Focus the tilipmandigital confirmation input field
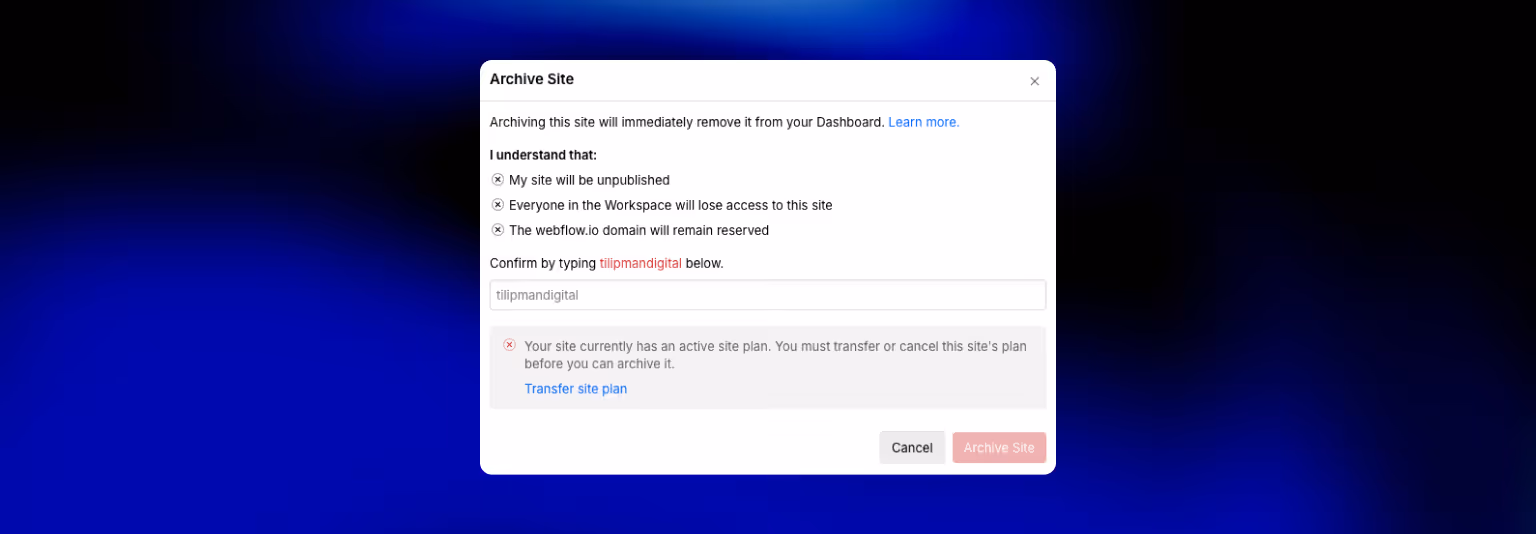This screenshot has width=1536, height=534. (x=767, y=295)
